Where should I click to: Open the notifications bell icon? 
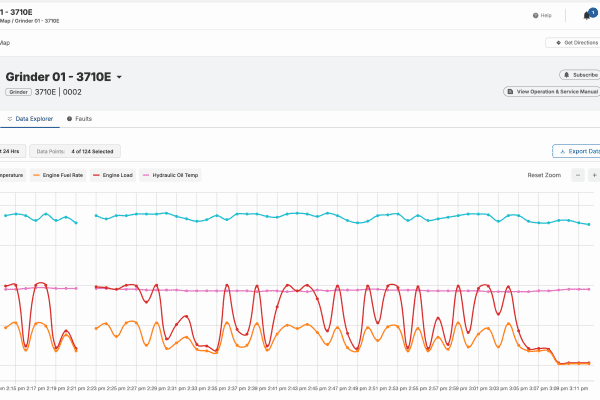coord(586,16)
